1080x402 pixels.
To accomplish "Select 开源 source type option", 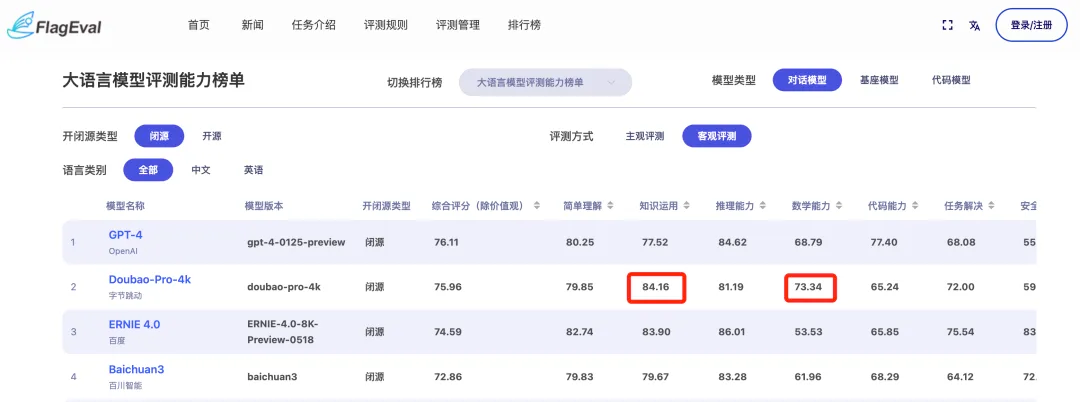I will point(212,136).
